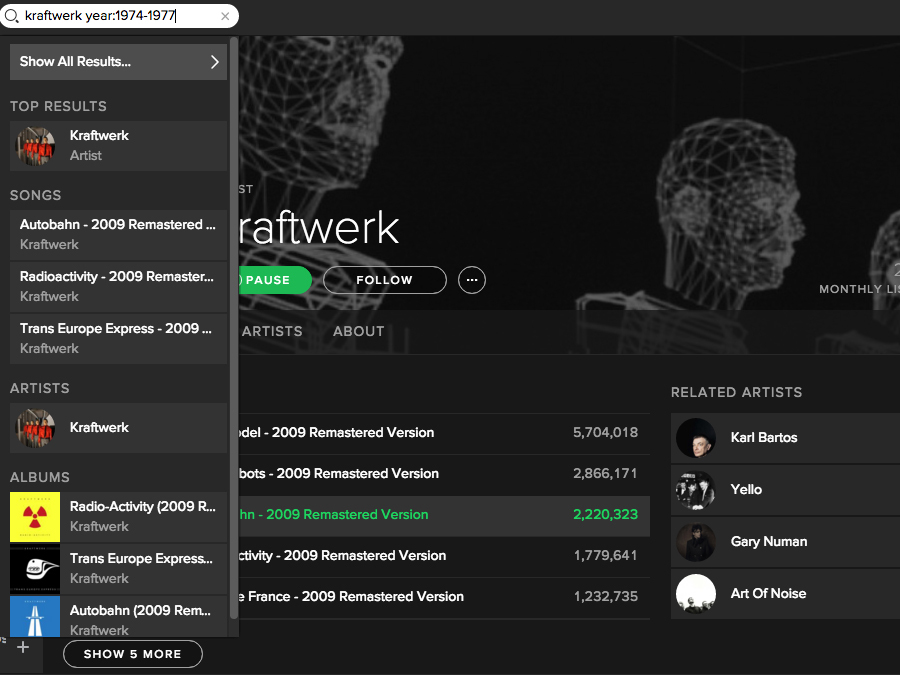
Task: Pause playback with the green Pause button
Action: [275, 280]
